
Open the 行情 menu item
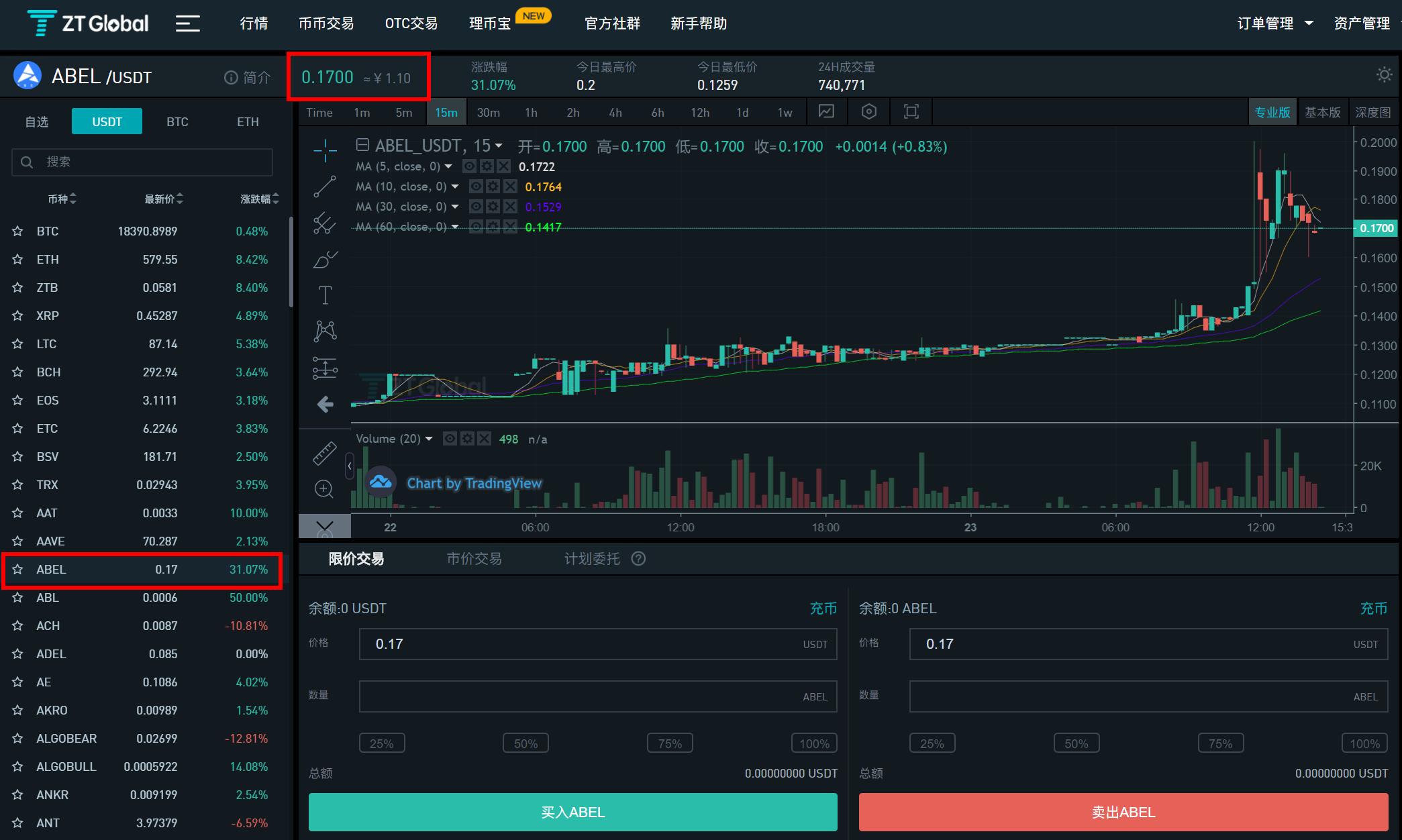tap(254, 23)
